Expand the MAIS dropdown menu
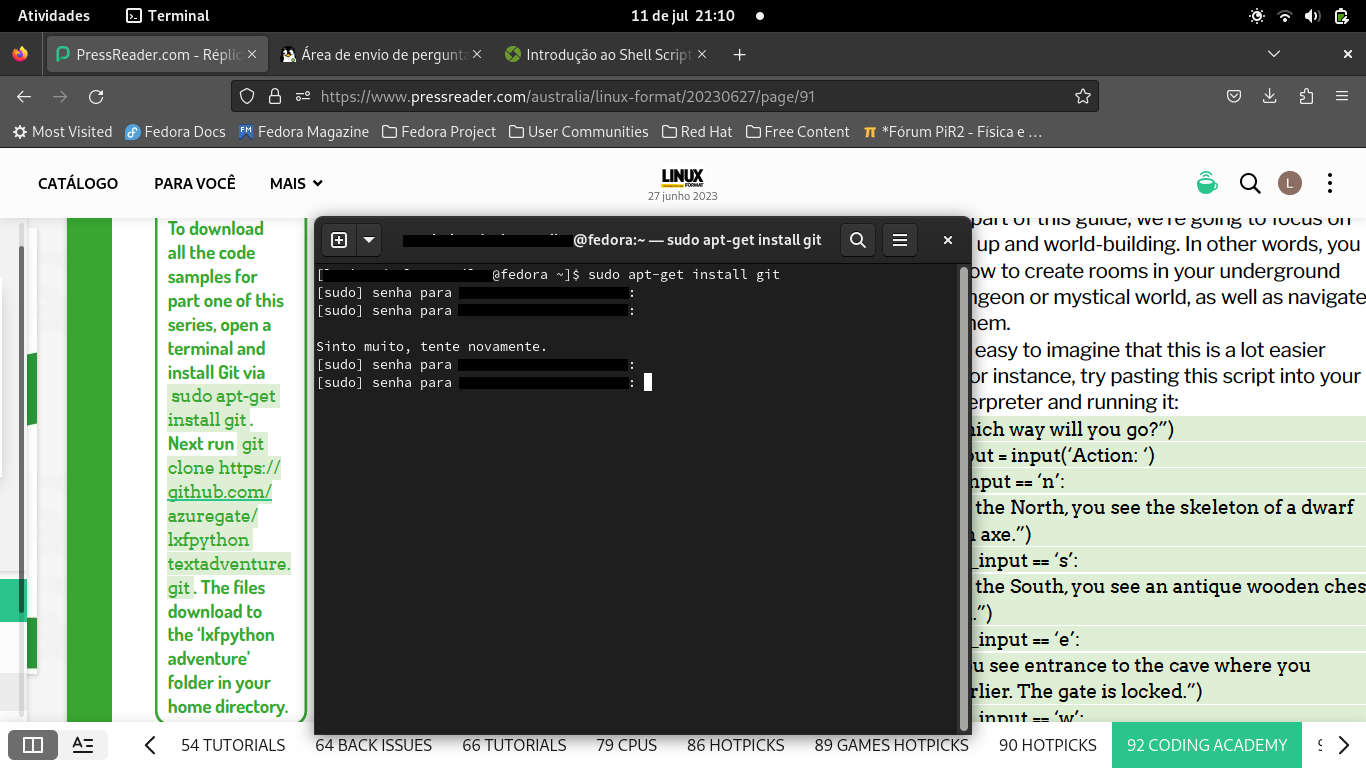 296,184
